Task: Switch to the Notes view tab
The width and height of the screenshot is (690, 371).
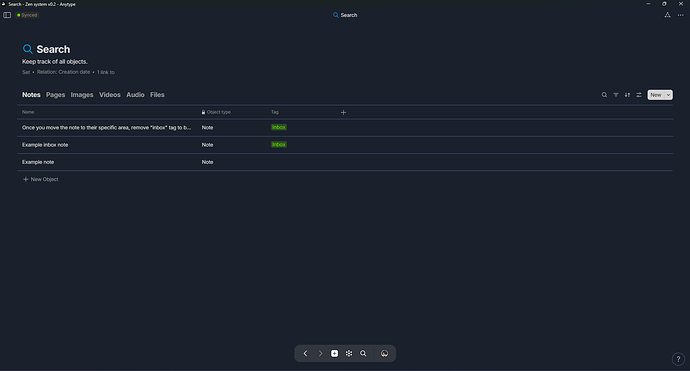Action: pyautogui.click(x=31, y=95)
